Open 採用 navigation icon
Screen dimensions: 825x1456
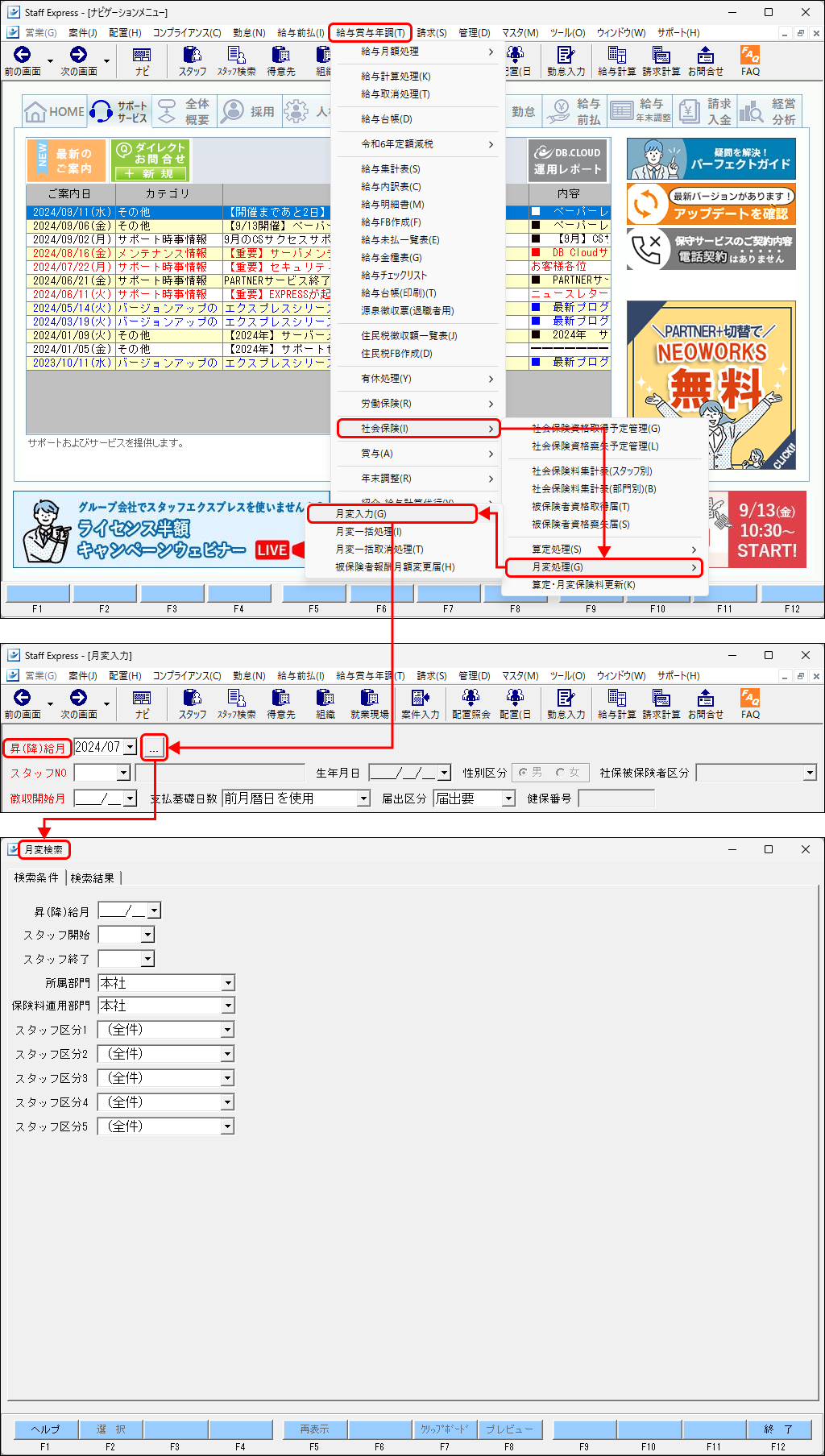click(249, 111)
